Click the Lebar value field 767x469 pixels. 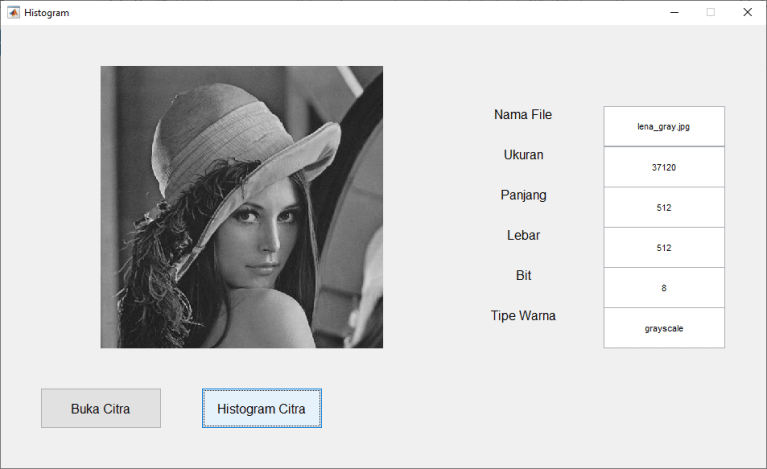[663, 247]
